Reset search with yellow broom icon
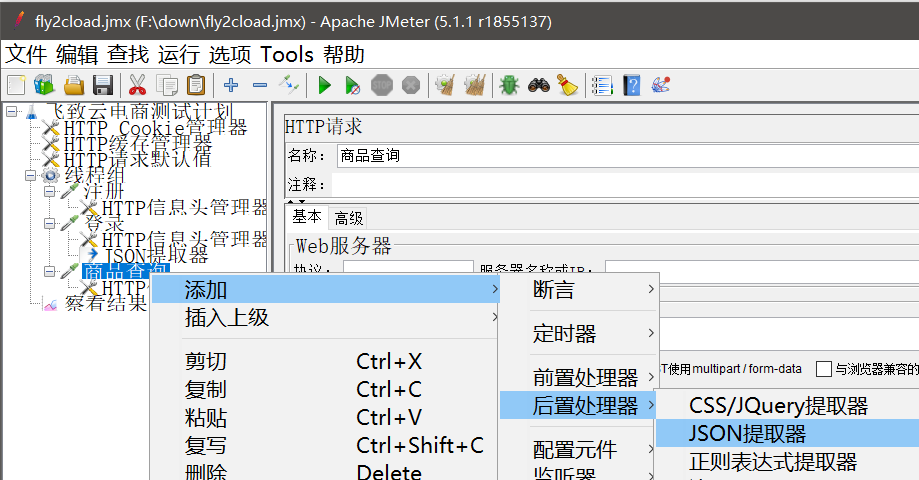 [x=567, y=86]
